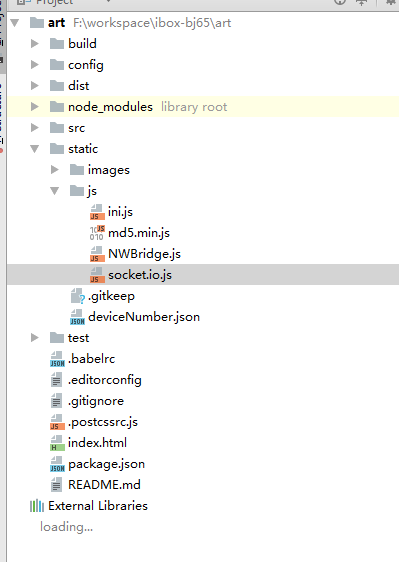Image resolution: width=399 pixels, height=562 pixels.
Task: Select the art project root label
Action: [x=56, y=23]
